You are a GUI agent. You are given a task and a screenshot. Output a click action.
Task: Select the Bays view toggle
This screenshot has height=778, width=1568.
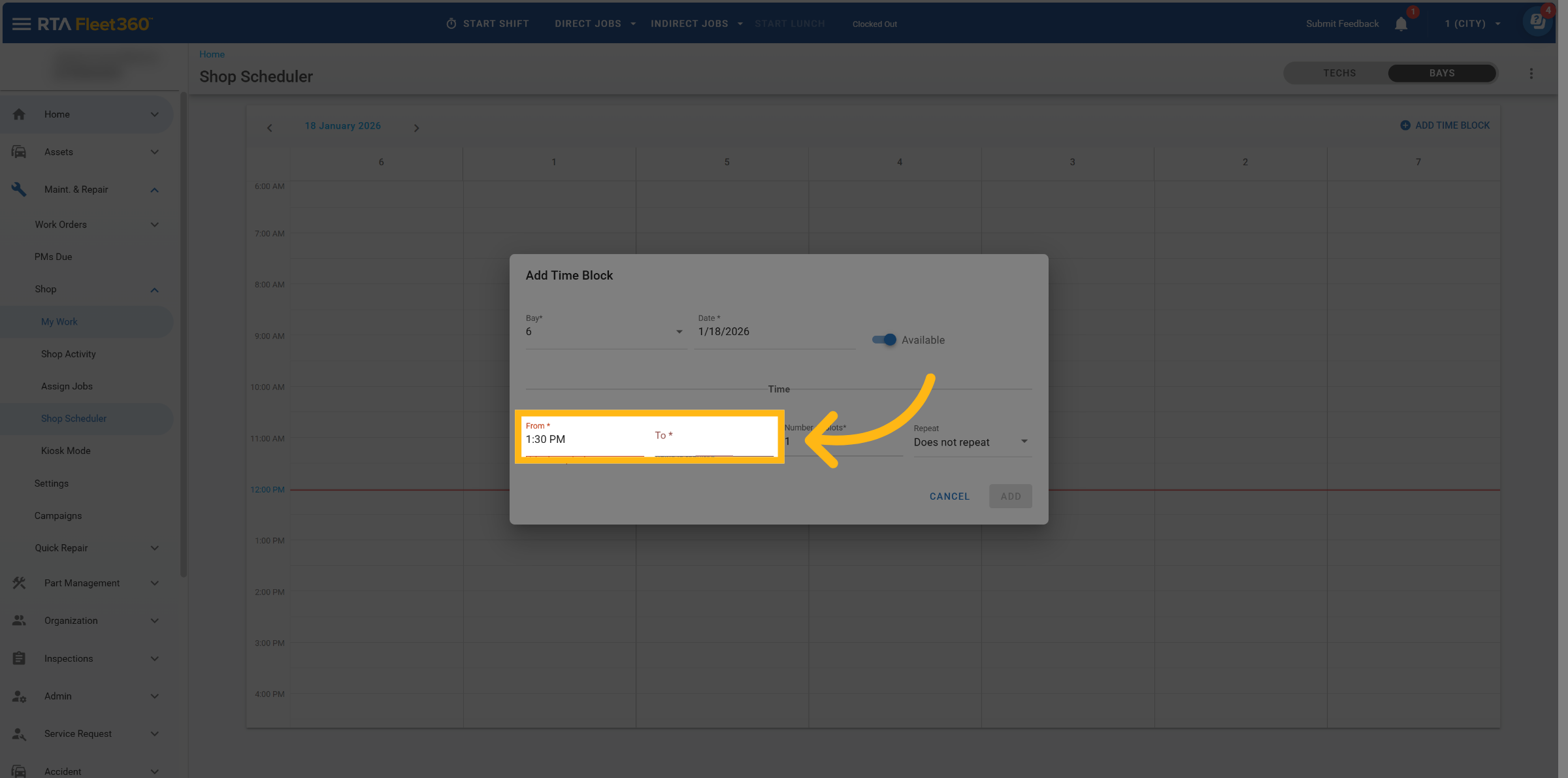[1442, 73]
